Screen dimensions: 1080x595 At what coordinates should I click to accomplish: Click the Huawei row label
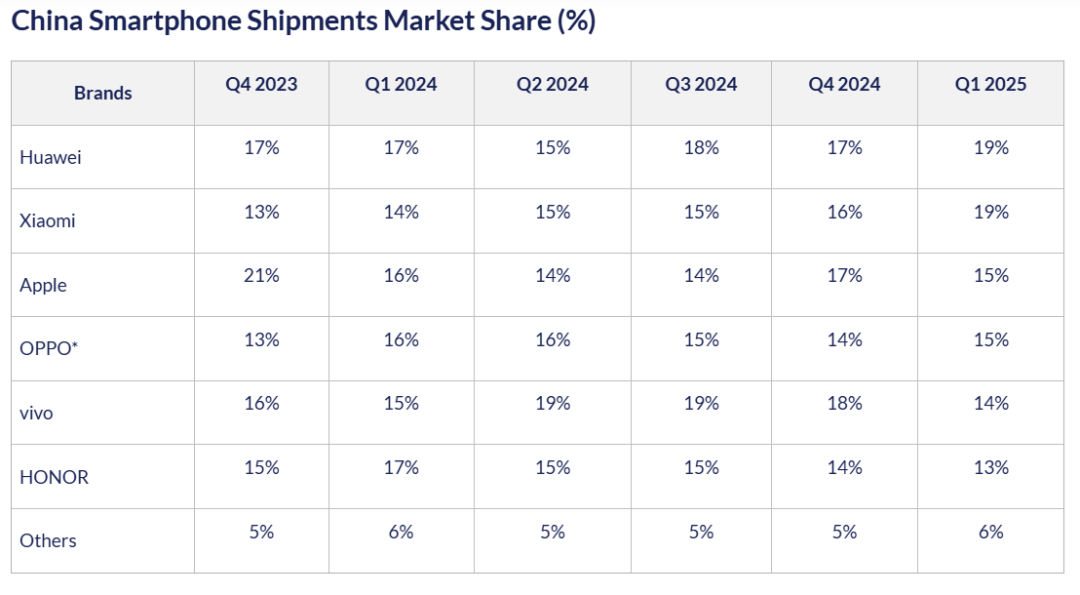pyautogui.click(x=51, y=157)
